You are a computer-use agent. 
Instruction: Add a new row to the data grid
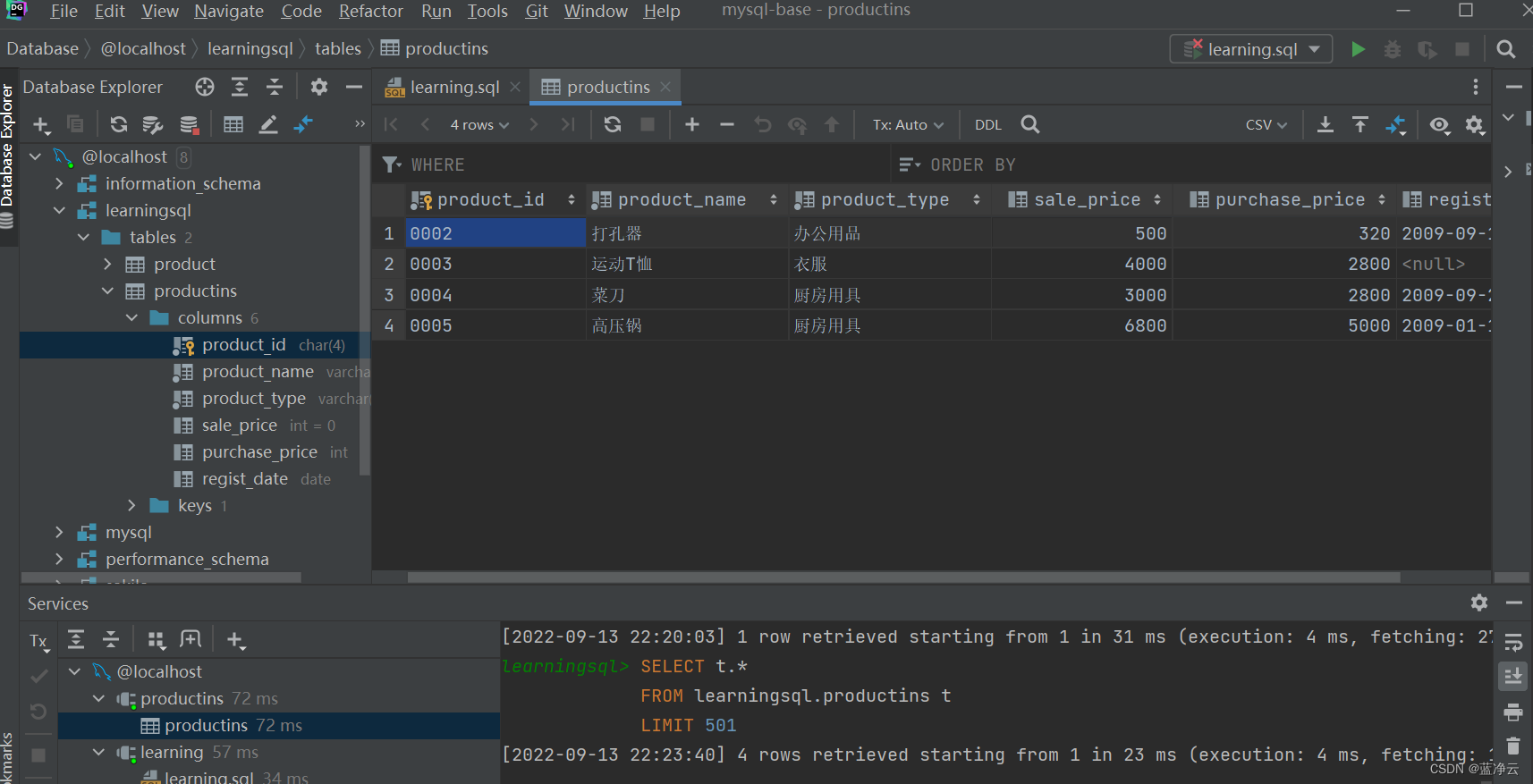point(692,124)
